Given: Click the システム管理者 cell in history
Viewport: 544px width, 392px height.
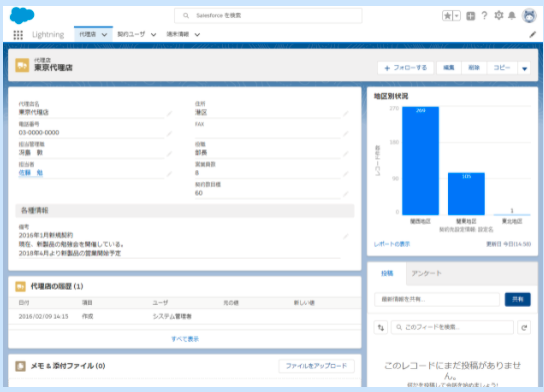Looking at the screenshot, I should (172, 316).
